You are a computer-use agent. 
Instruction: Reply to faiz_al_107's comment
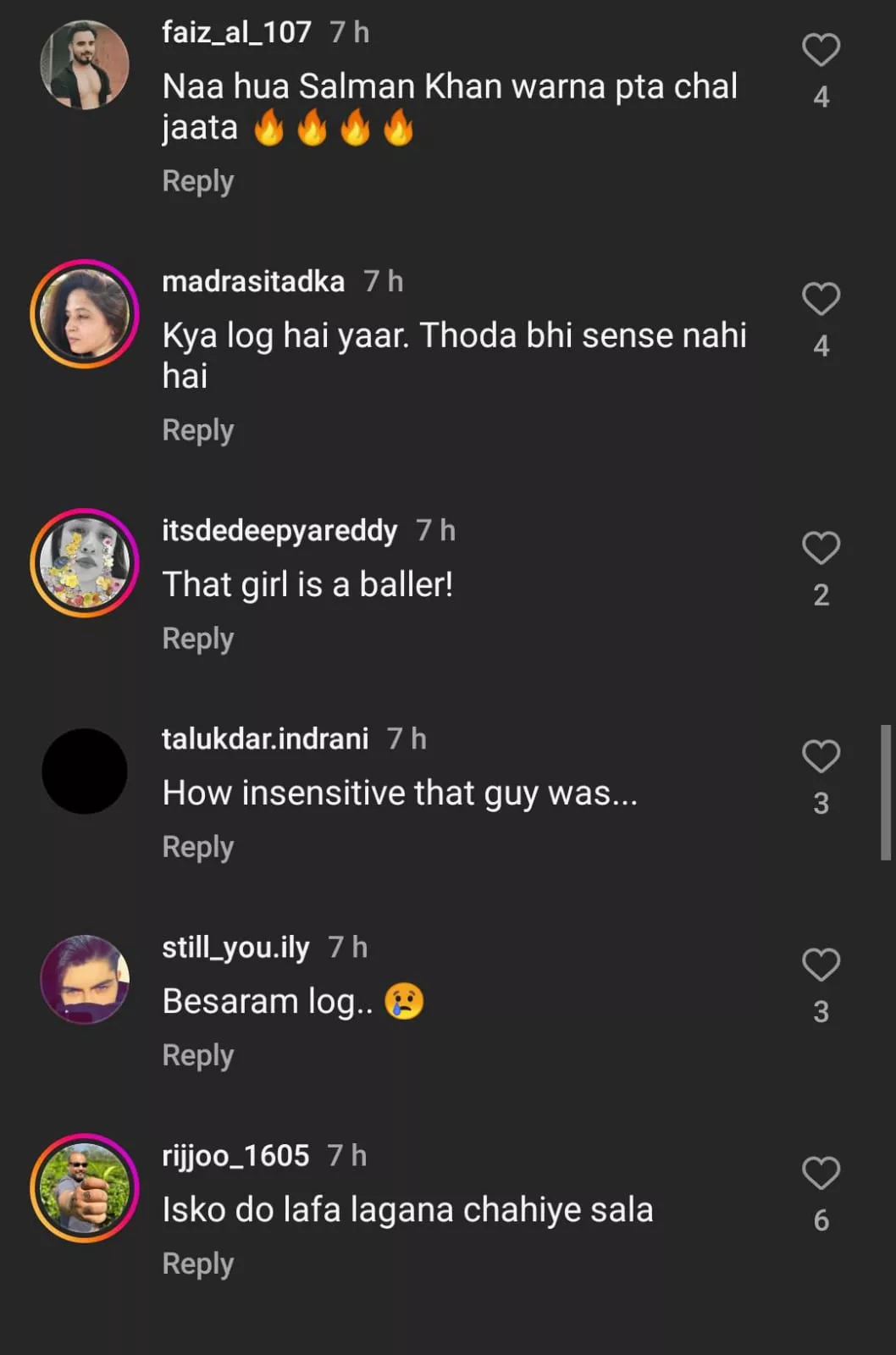click(197, 181)
